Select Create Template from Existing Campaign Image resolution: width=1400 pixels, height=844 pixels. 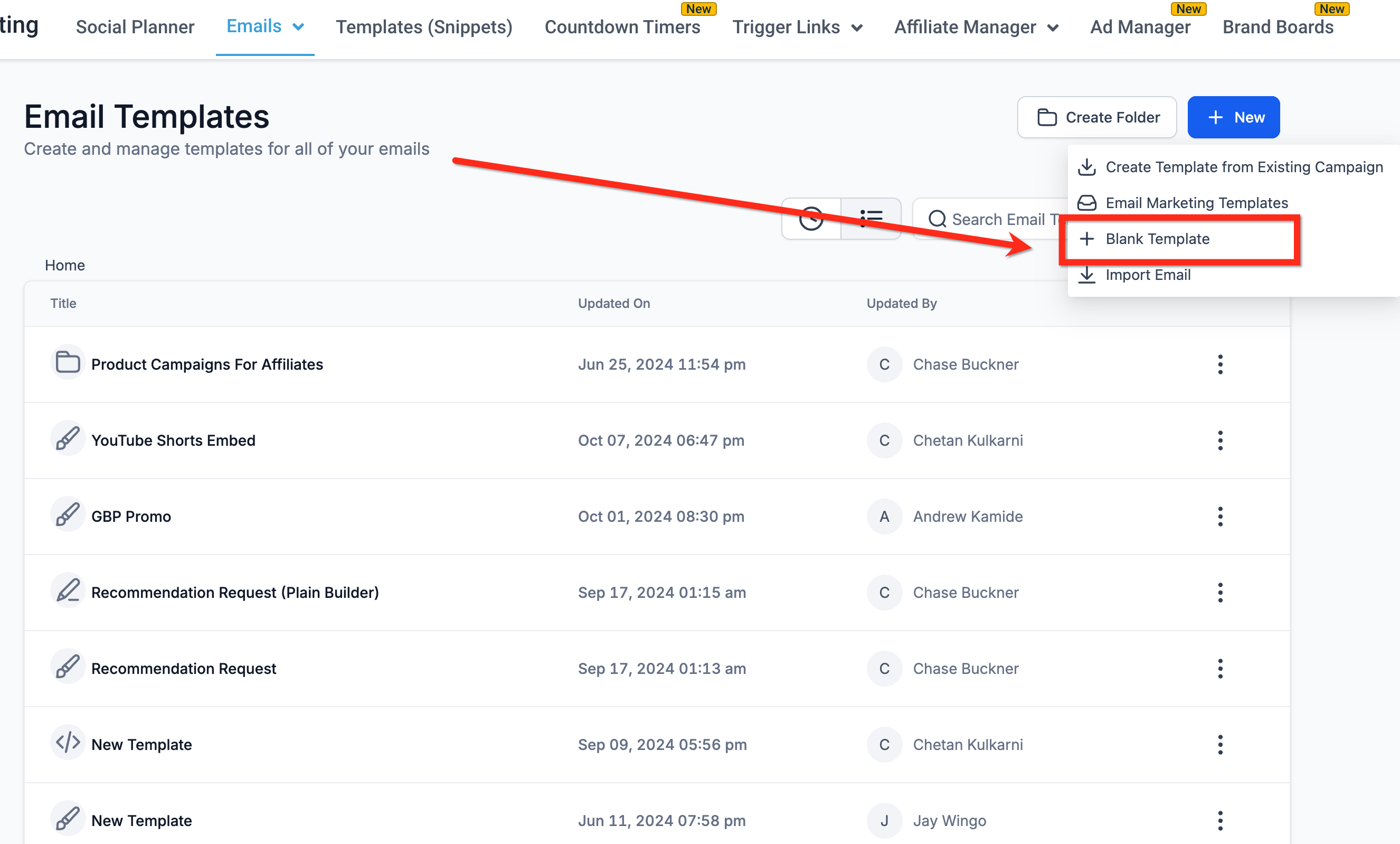[1243, 167]
